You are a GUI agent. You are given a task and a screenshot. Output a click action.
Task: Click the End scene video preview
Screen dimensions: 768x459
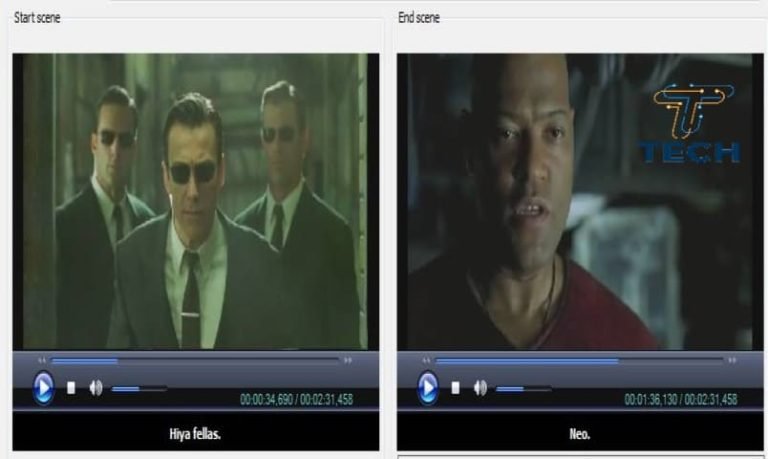(x=580, y=202)
